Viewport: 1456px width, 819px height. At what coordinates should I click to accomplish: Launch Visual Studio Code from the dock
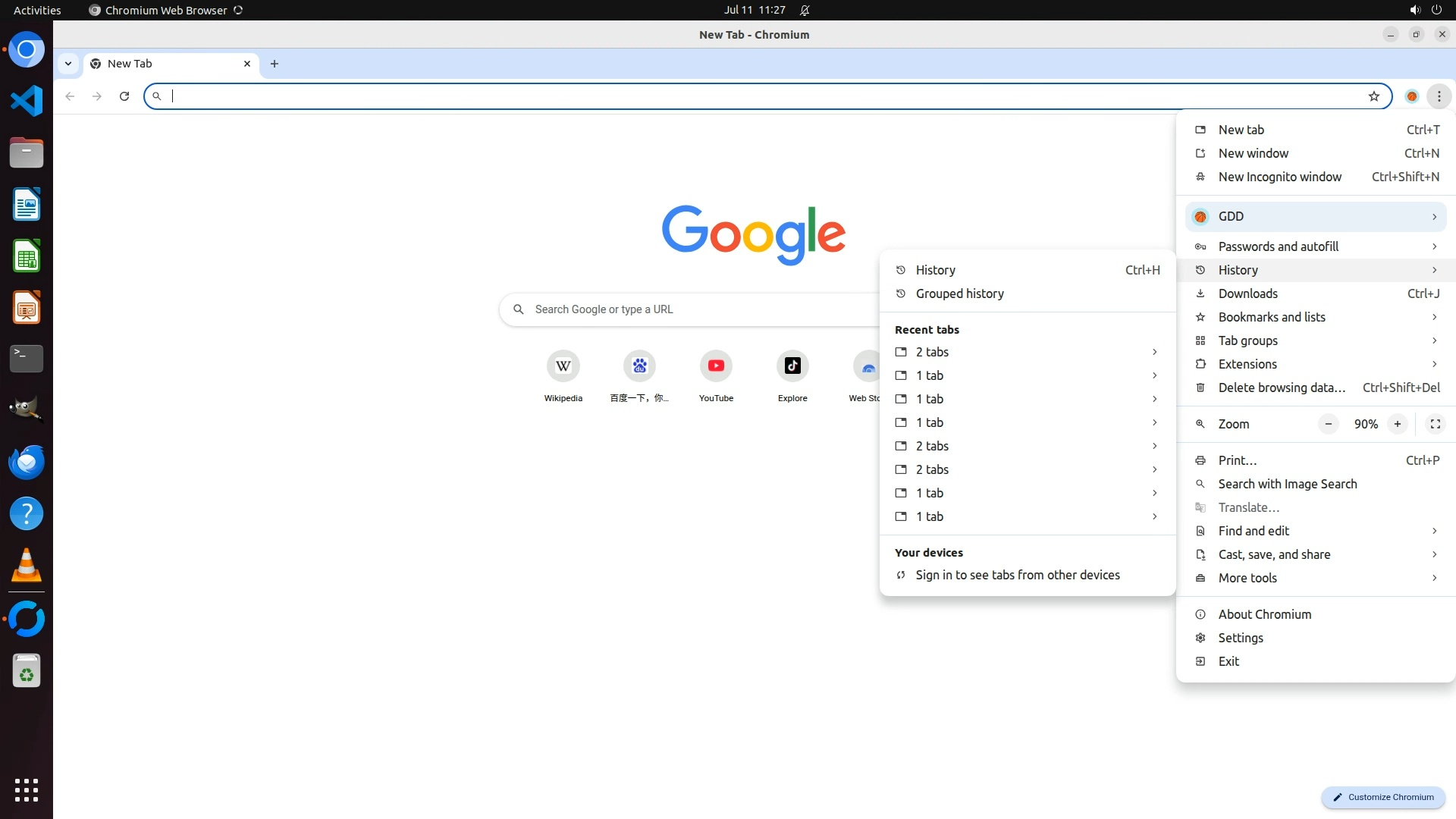(27, 102)
